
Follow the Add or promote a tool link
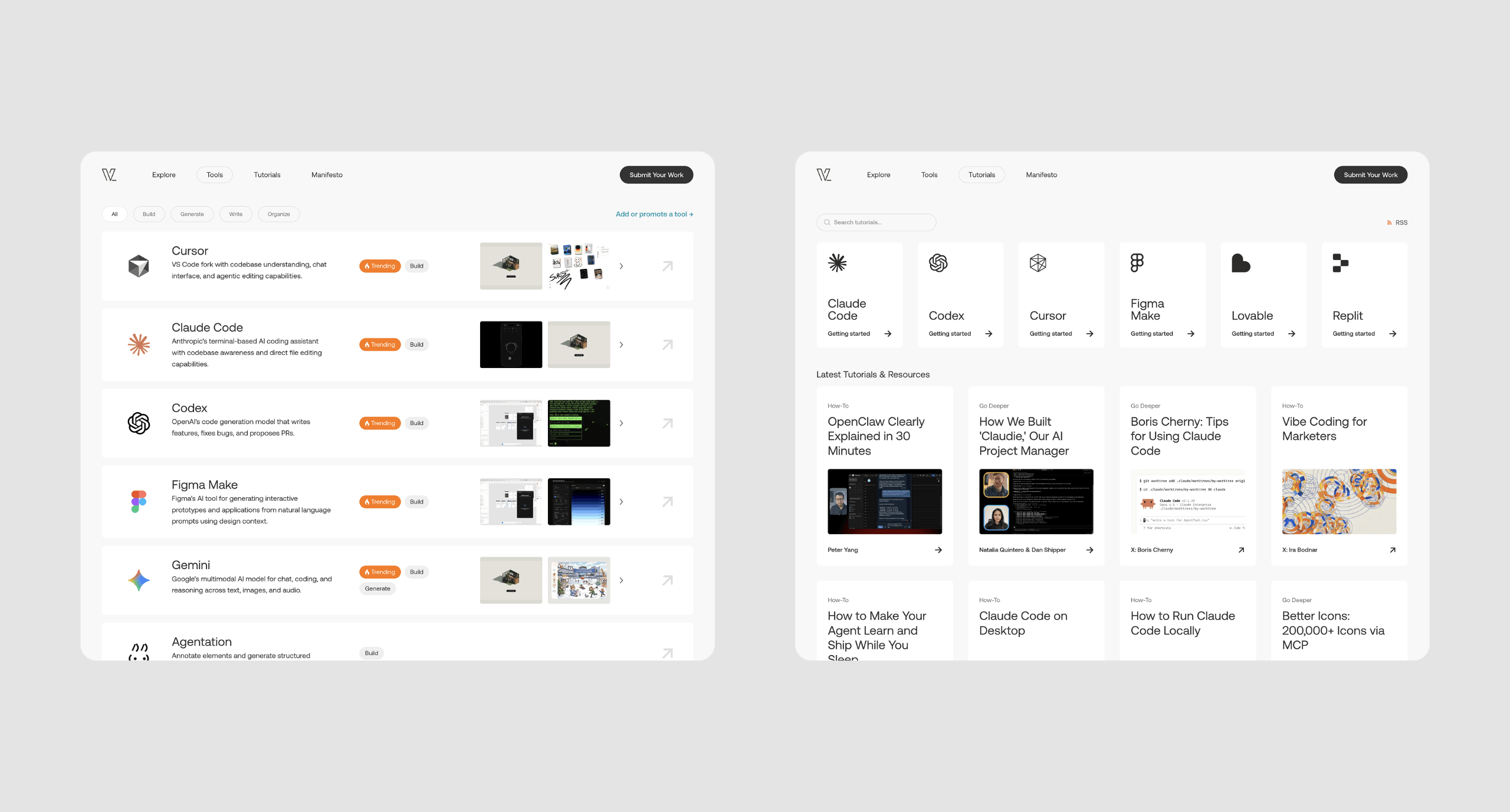pos(654,214)
